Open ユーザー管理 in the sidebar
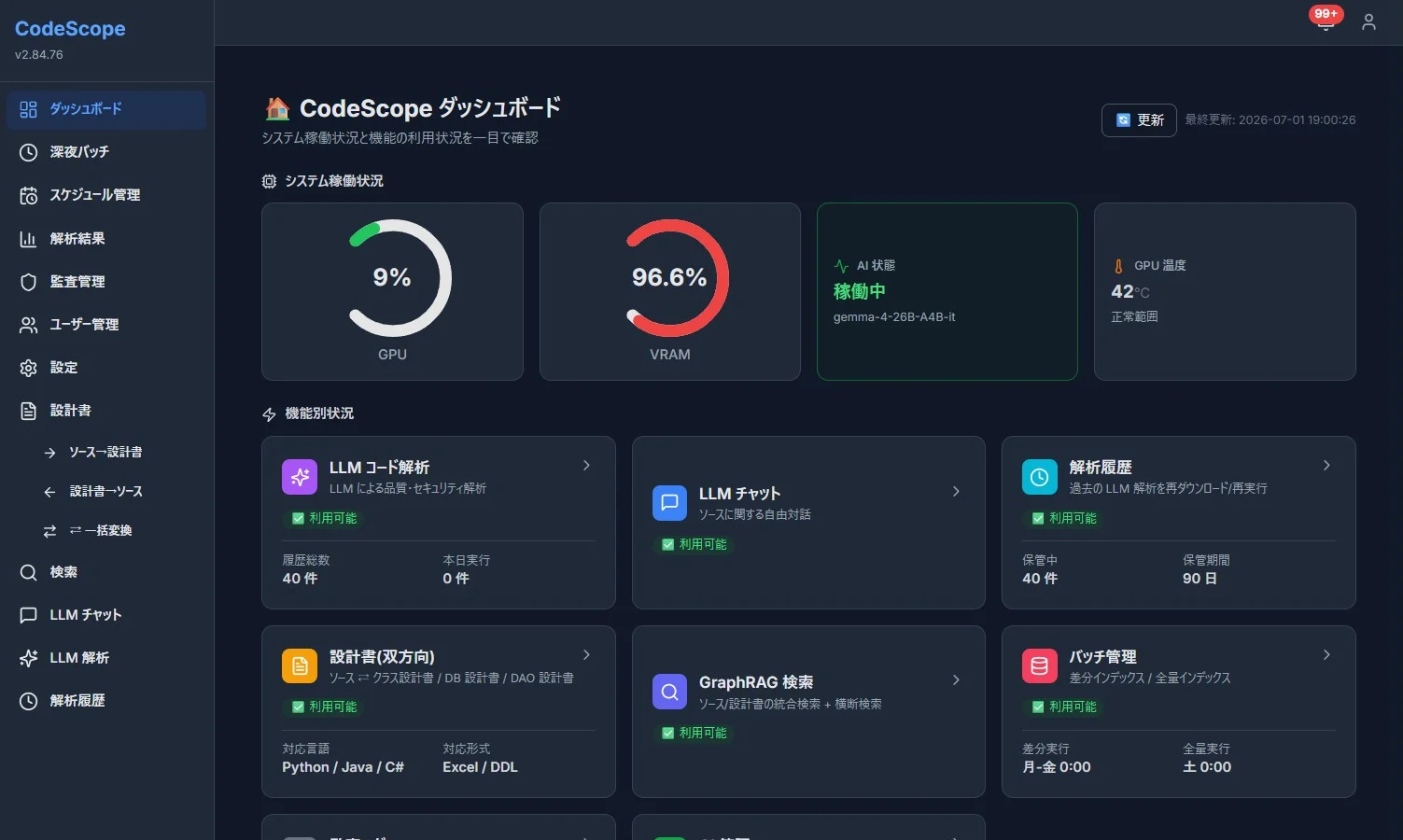The height and width of the screenshot is (840, 1403). (x=106, y=325)
